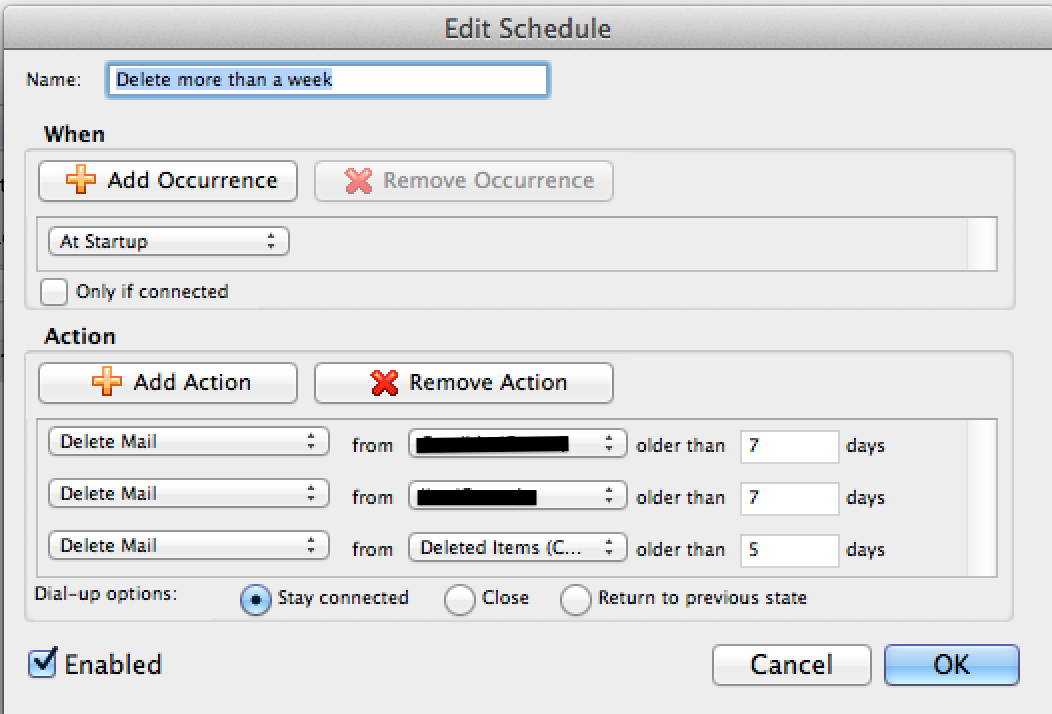Viewport: 1052px width, 714px height.
Task: Select Return to previous state option
Action: tap(576, 599)
